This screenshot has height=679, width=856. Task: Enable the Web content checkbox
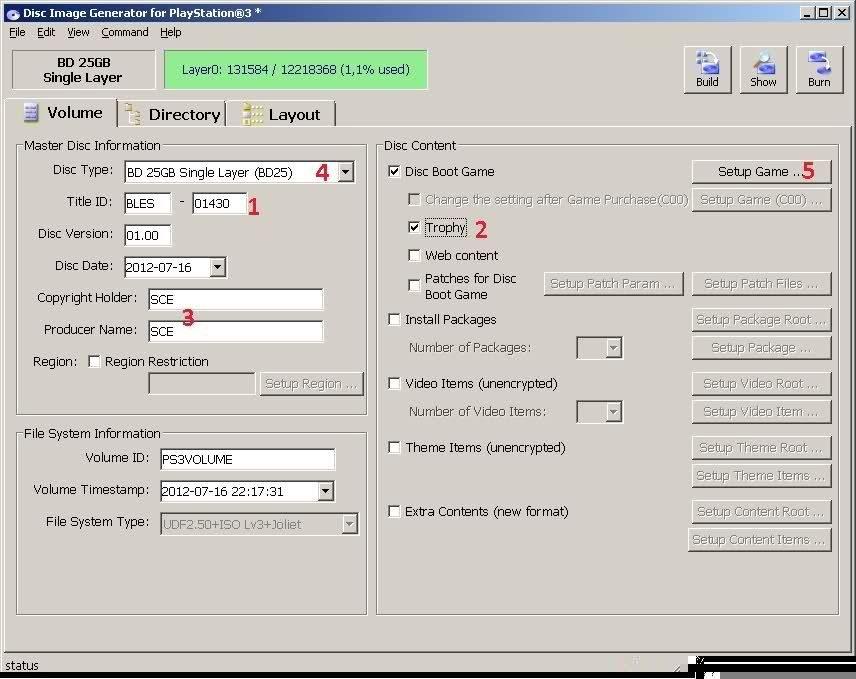[x=414, y=255]
